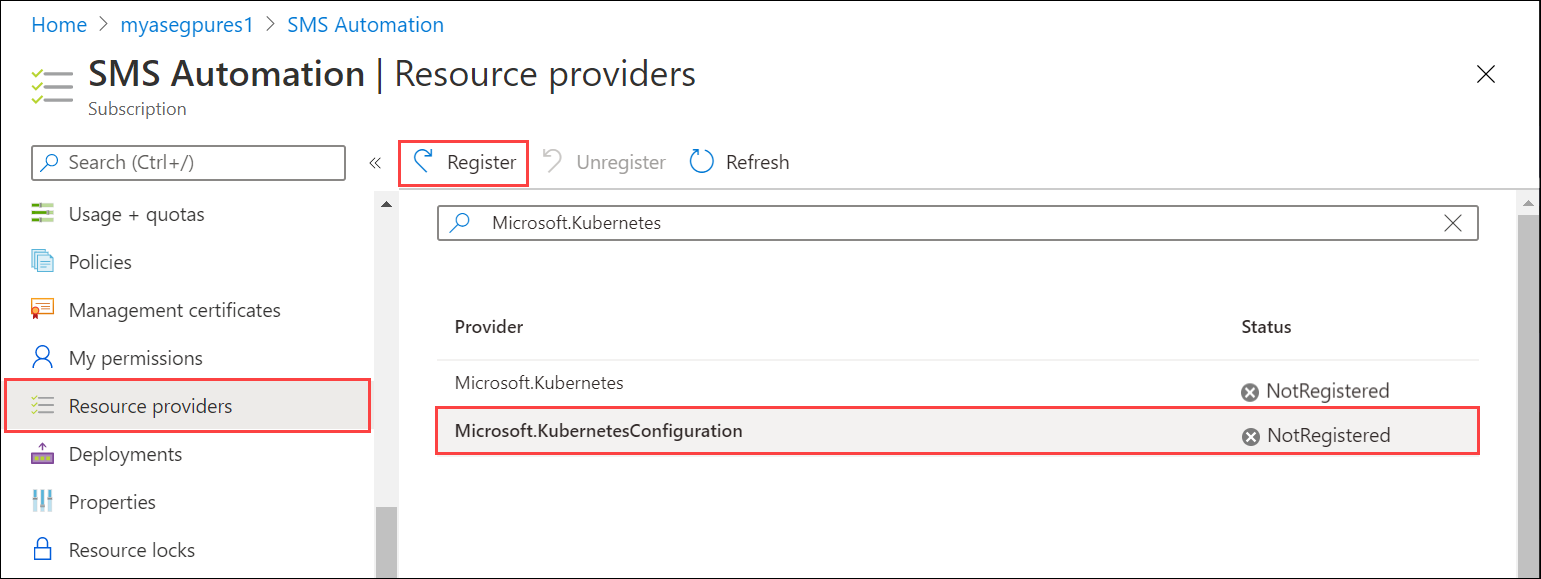This screenshot has height=579, width=1541.
Task: Open the myasegpures1 breadcrumb link
Action: (187, 25)
